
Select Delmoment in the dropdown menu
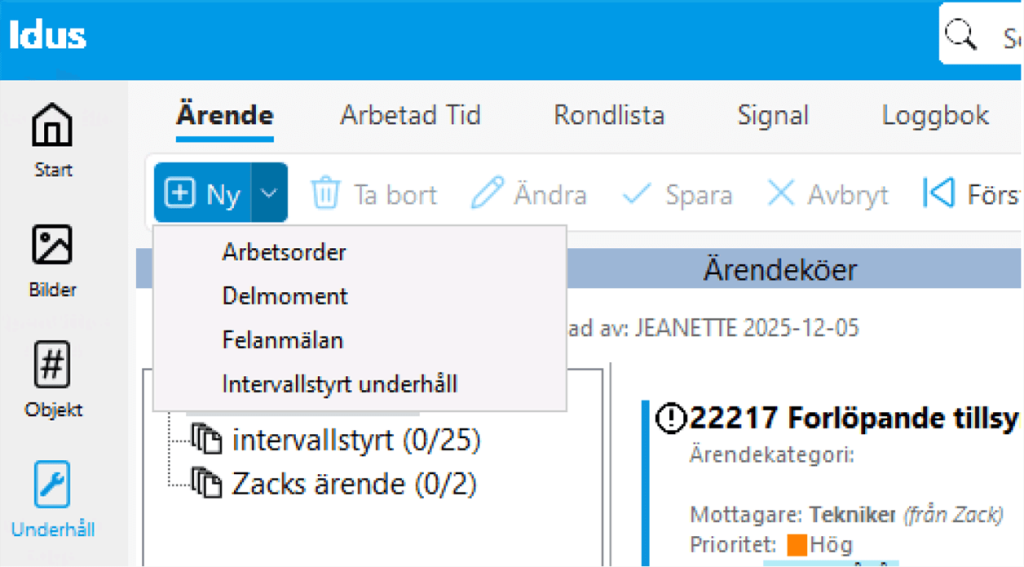pyautogui.click(x=285, y=296)
